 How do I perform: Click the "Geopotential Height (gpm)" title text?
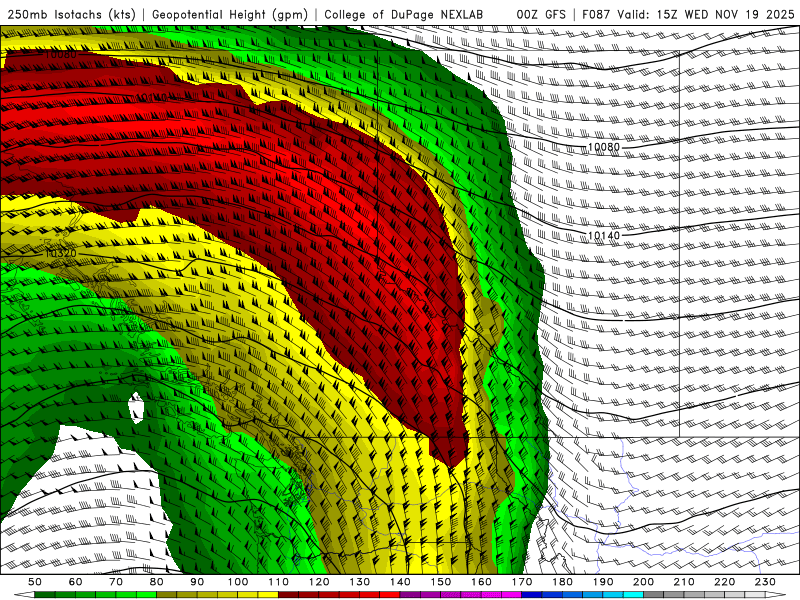(230, 14)
